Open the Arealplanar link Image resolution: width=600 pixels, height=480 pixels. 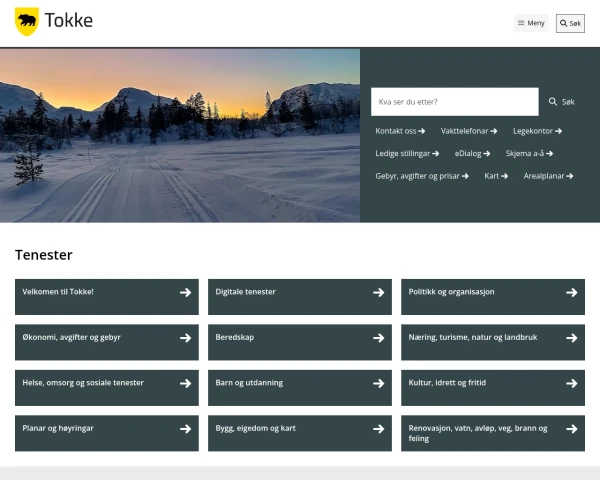548,176
